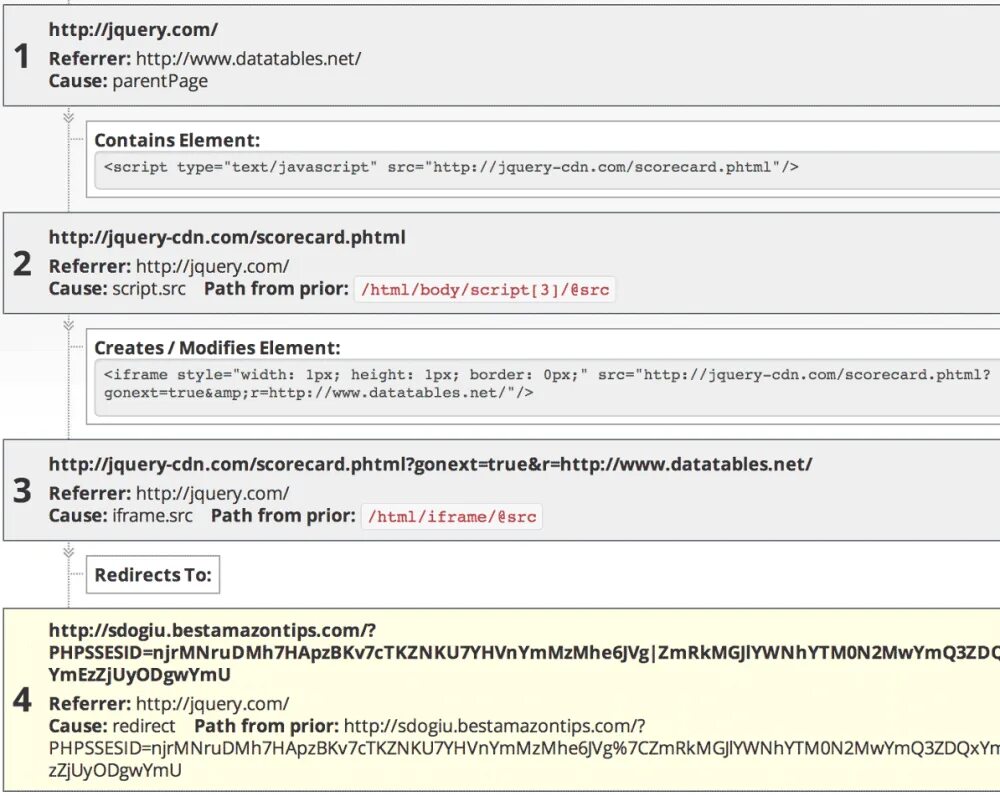Click step 3 heading with gonext=true URL
1000x796 pixels.
[x=430, y=464]
